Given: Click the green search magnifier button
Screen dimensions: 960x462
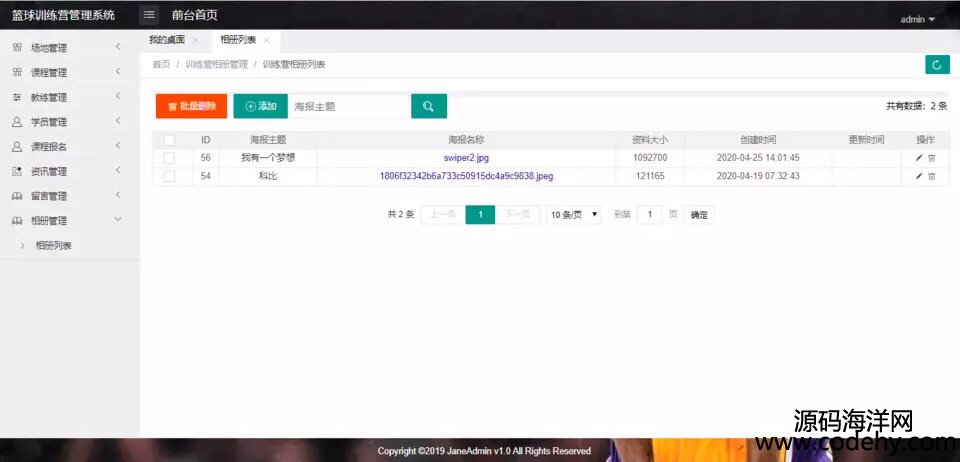Looking at the screenshot, I should tap(429, 106).
